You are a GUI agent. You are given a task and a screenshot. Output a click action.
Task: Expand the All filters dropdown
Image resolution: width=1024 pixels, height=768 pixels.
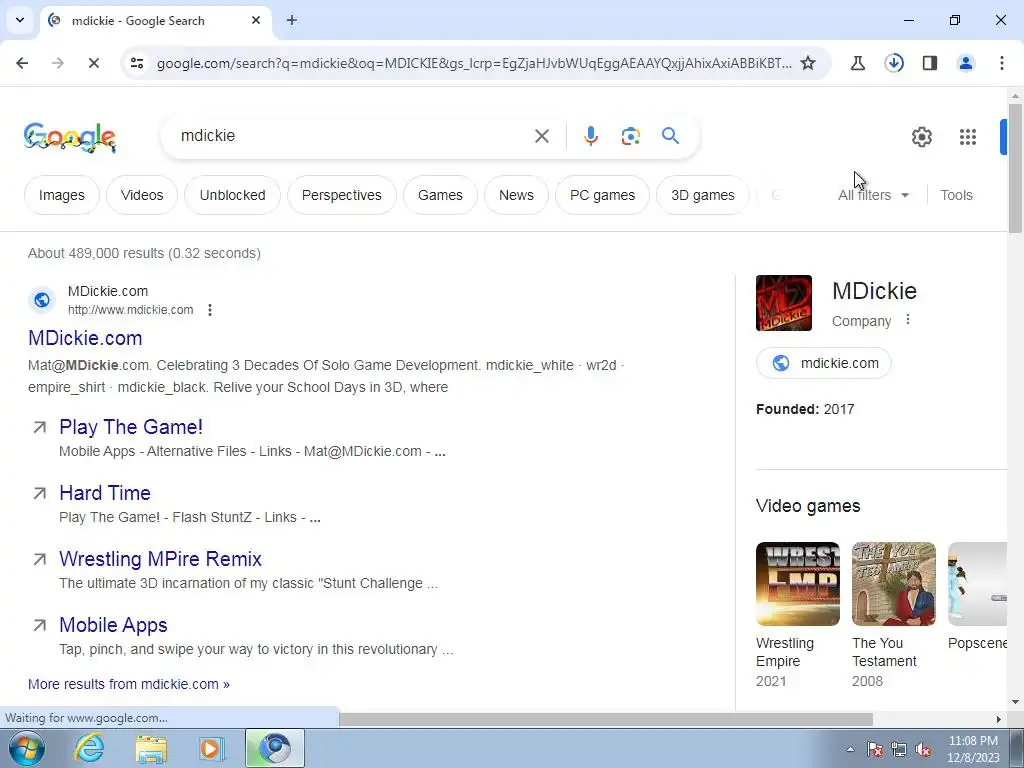(873, 195)
